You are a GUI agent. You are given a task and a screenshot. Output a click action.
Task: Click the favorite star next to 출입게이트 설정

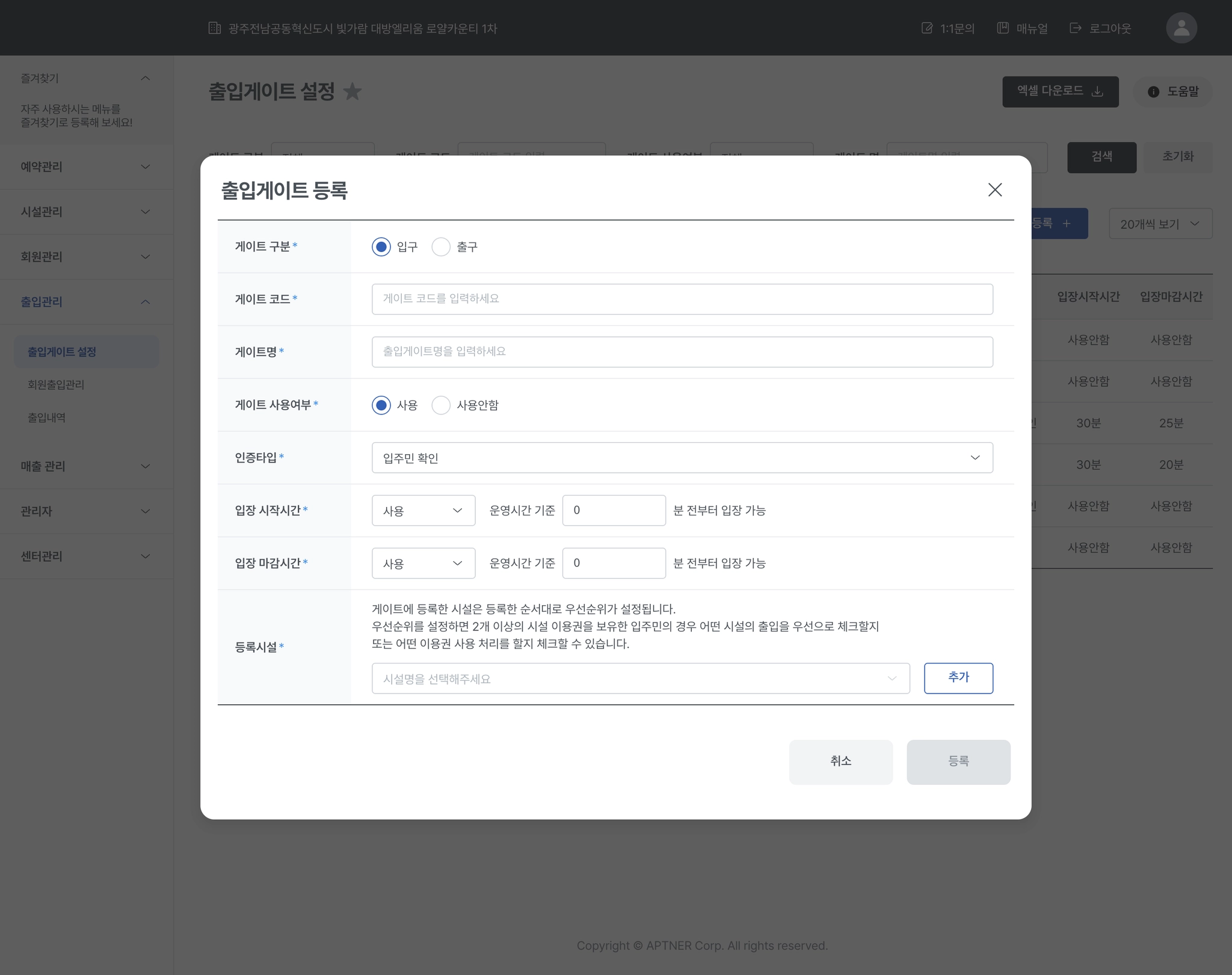(353, 91)
